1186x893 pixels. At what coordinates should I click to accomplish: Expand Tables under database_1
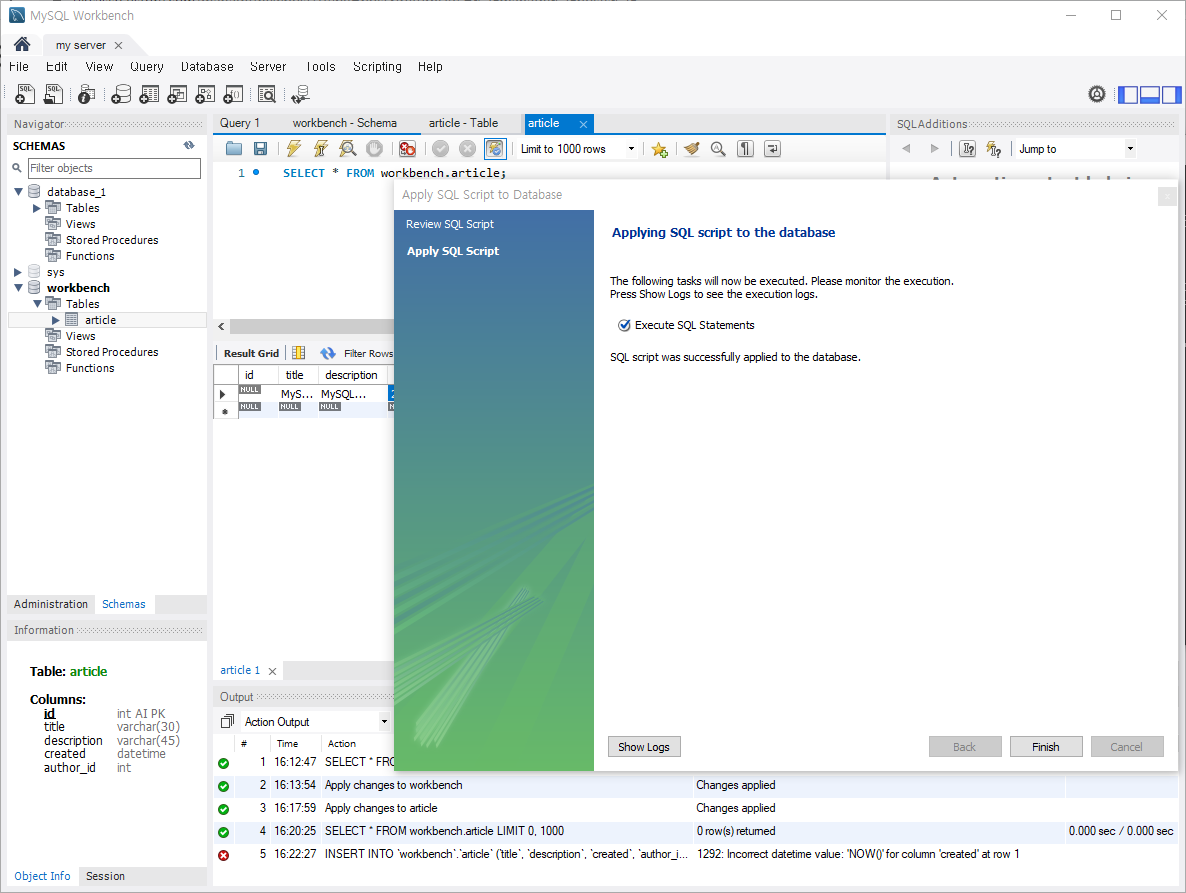[36, 208]
